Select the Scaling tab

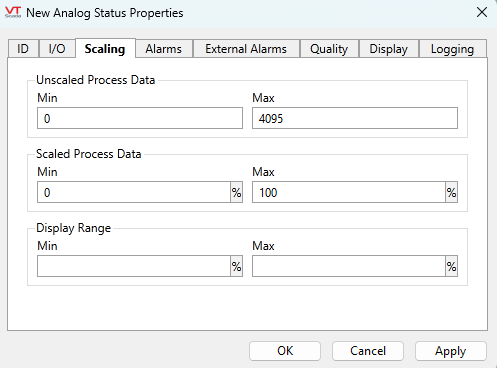point(105,49)
